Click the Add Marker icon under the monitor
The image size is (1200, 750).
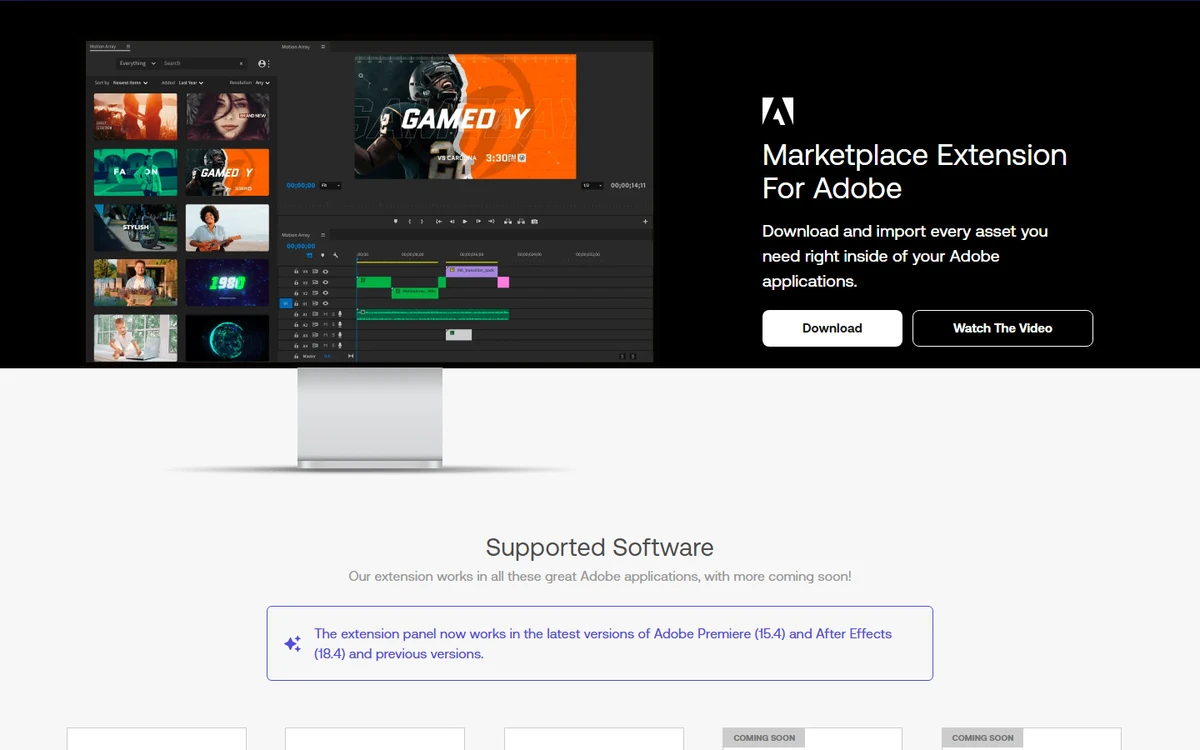point(395,221)
